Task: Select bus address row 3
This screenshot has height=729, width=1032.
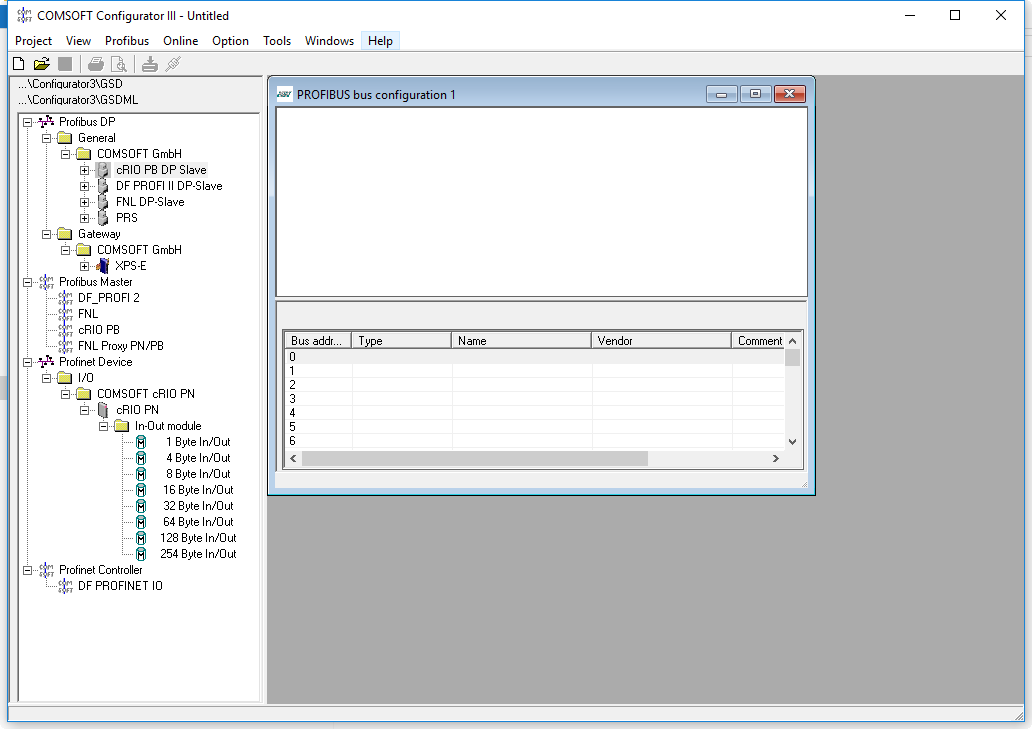Action: click(x=534, y=399)
